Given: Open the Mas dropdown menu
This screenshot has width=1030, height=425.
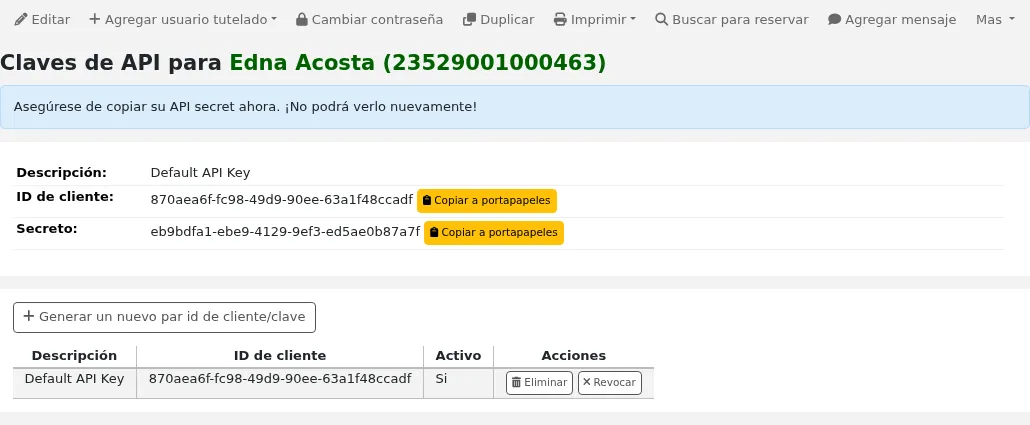Looking at the screenshot, I should (996, 20).
